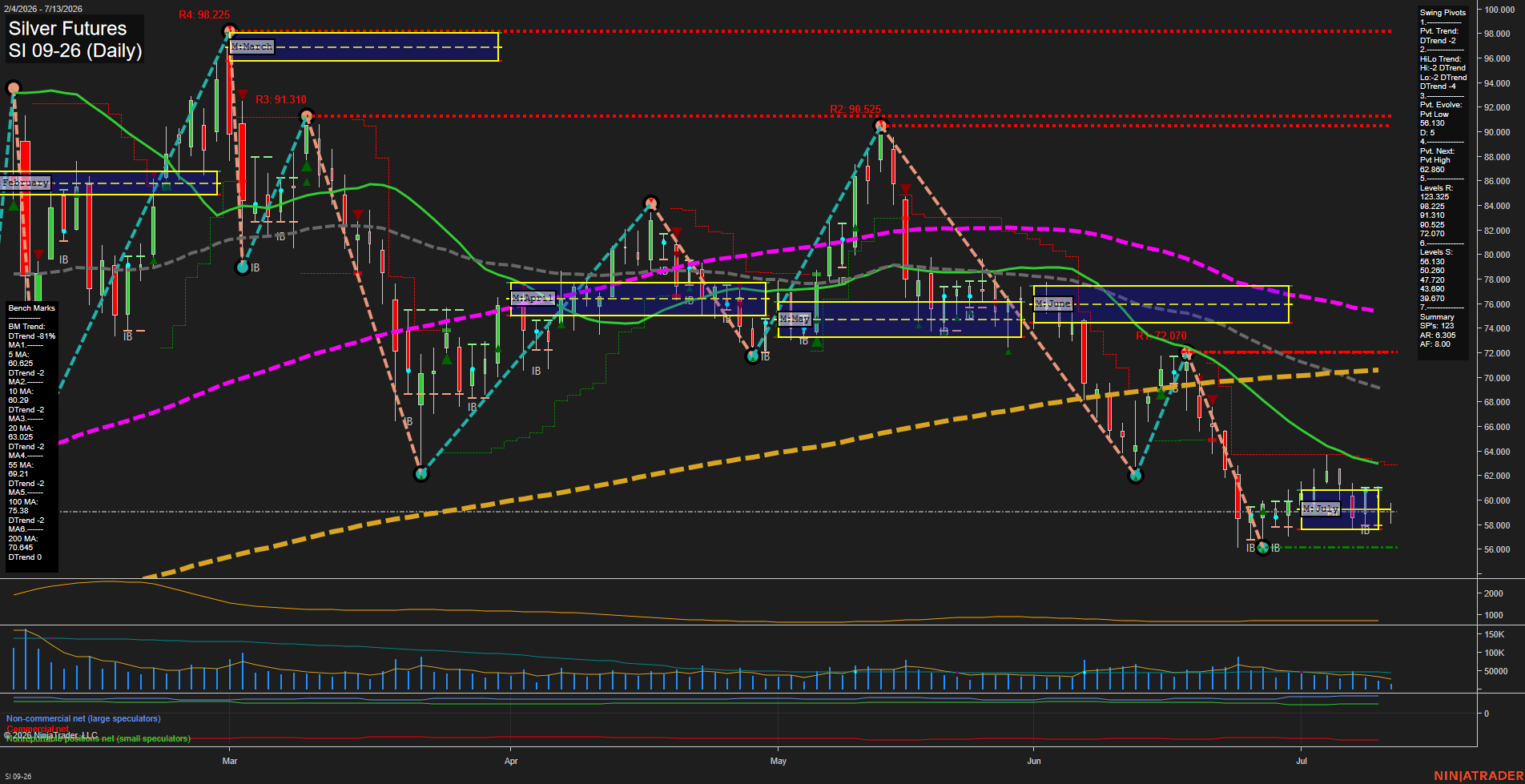Click the 2/4/2026 - 7/13/2026 date range label
Image resolution: width=1525 pixels, height=784 pixels.
[x=43, y=9]
